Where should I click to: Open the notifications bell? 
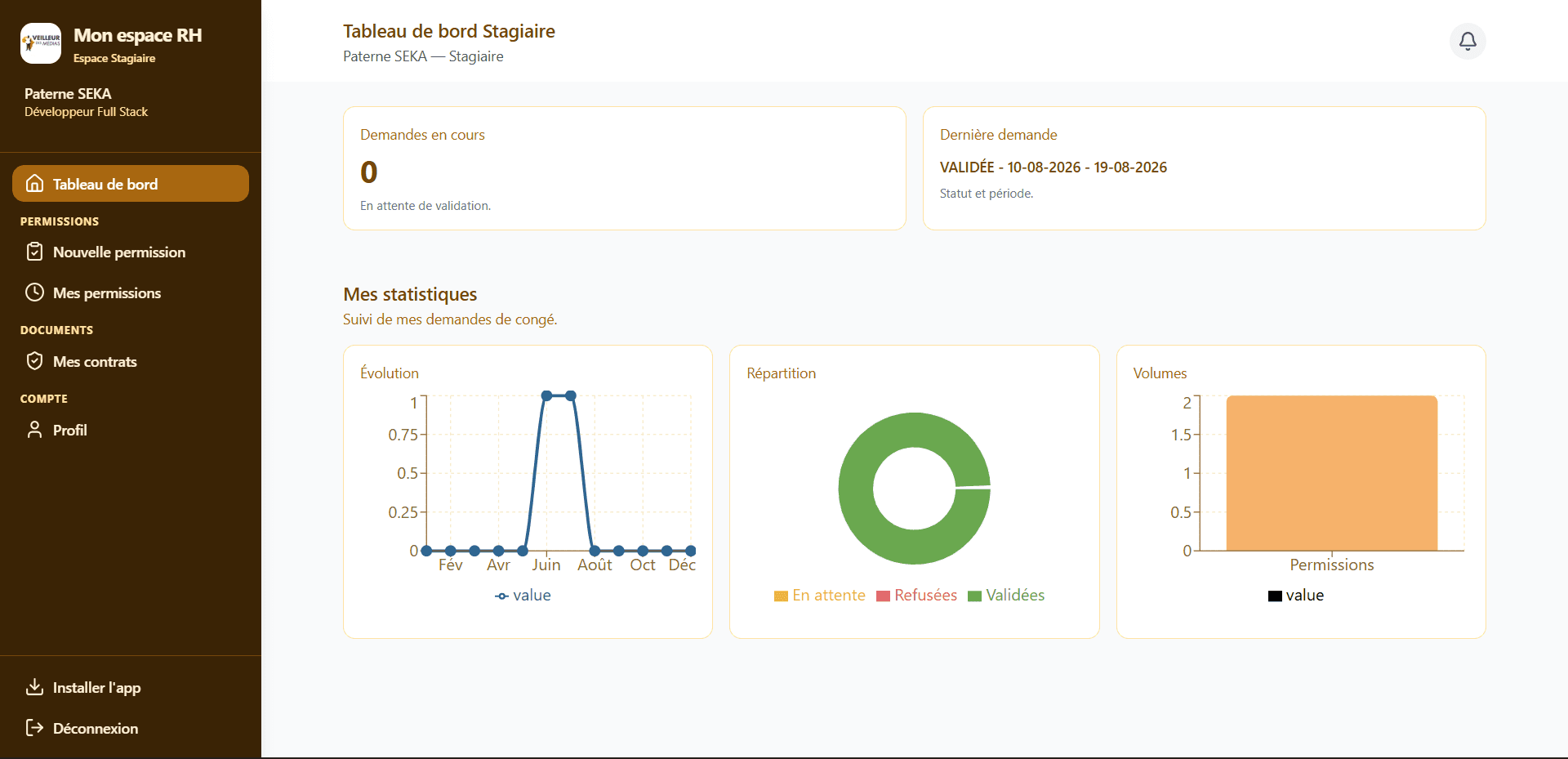pos(1468,41)
